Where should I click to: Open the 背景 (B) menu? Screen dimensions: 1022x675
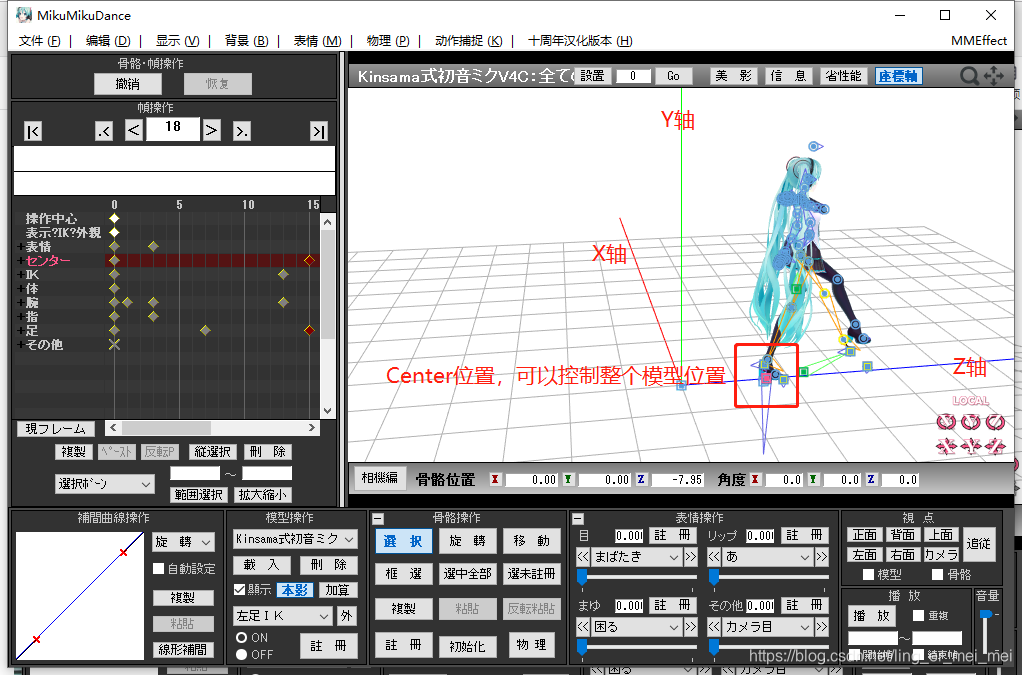(246, 40)
